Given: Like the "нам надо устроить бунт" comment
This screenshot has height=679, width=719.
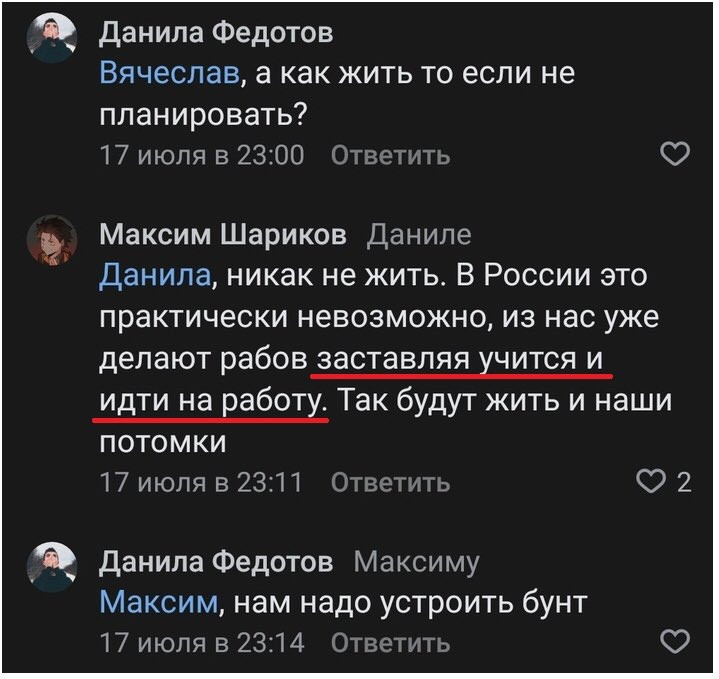Looking at the screenshot, I should click(x=676, y=641).
